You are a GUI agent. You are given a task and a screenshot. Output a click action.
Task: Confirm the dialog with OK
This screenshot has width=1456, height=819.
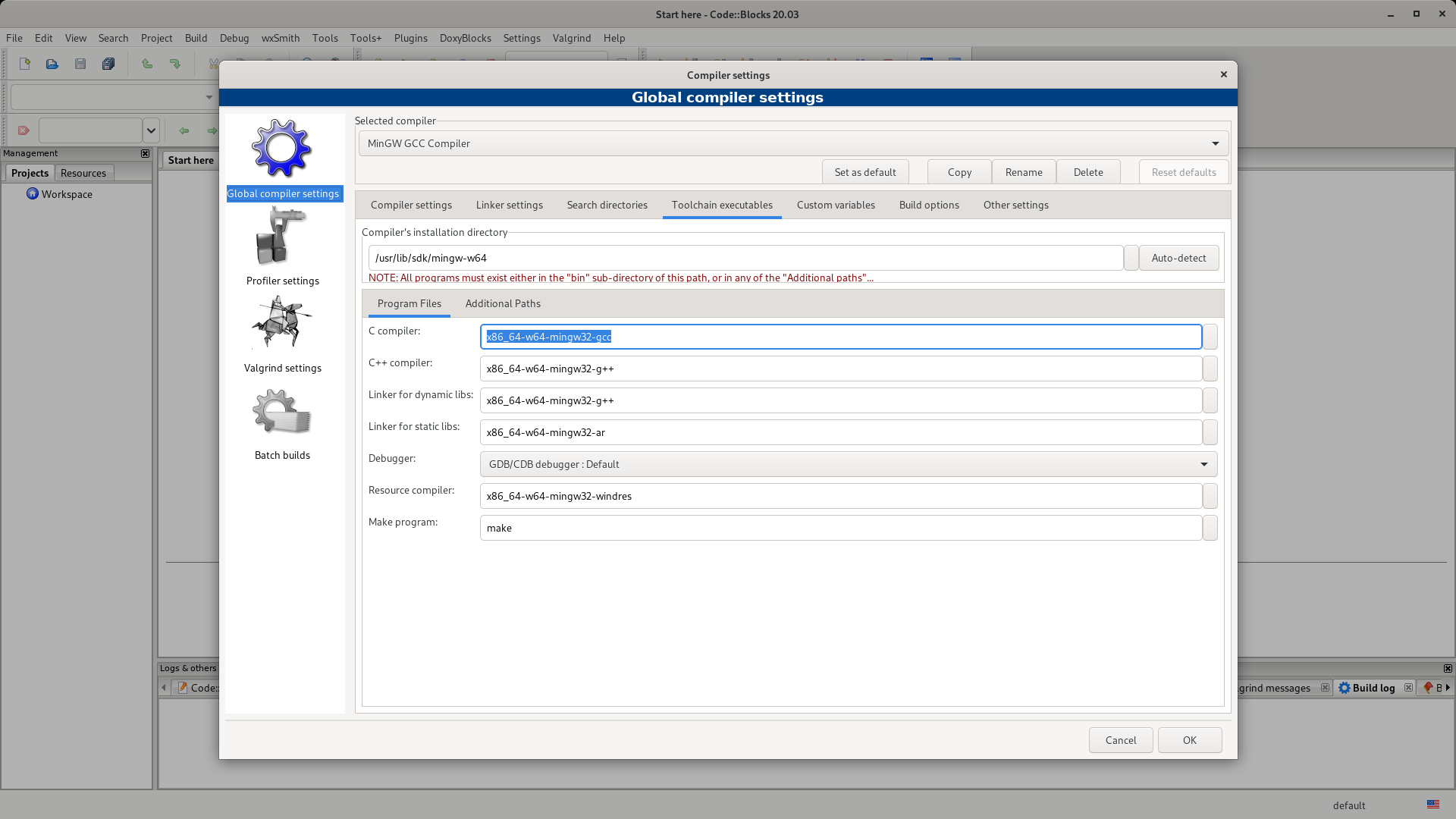point(1190,740)
